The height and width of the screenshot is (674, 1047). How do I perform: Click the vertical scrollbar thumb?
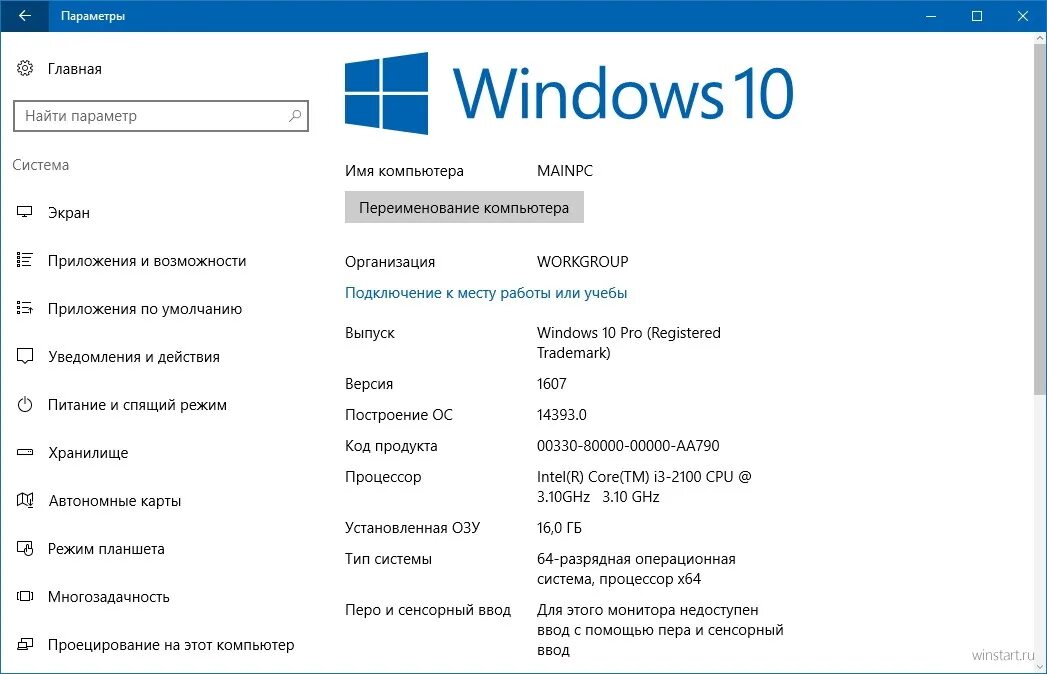(x=1040, y=220)
